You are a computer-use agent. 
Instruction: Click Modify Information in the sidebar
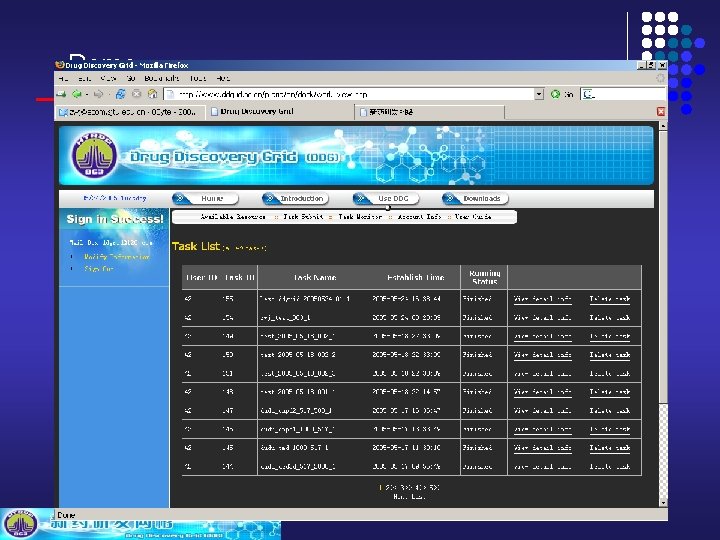click(117, 257)
